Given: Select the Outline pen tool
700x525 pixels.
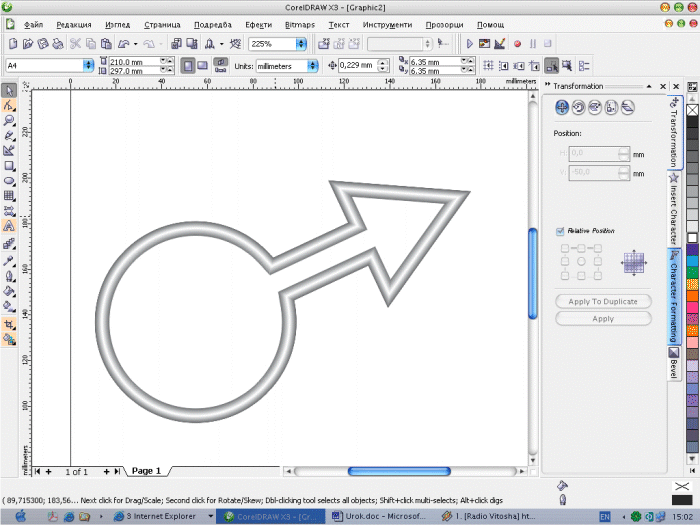Looking at the screenshot, I should (9, 276).
